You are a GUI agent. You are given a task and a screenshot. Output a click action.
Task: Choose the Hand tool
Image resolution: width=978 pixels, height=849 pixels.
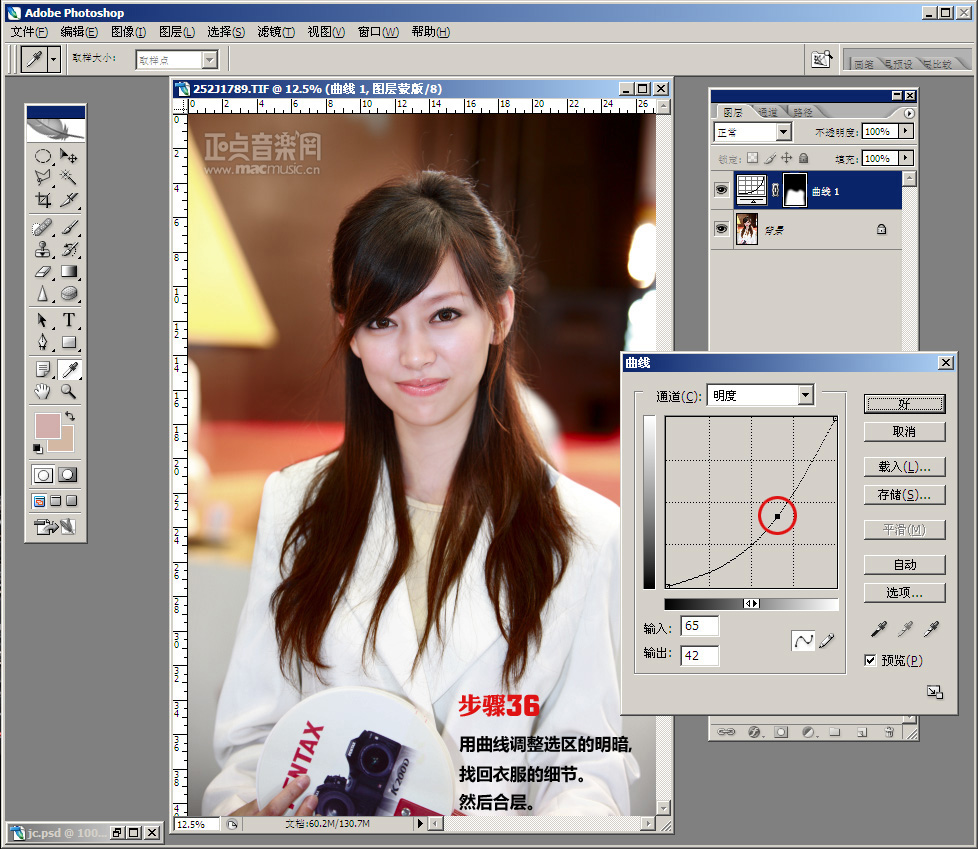(43, 391)
